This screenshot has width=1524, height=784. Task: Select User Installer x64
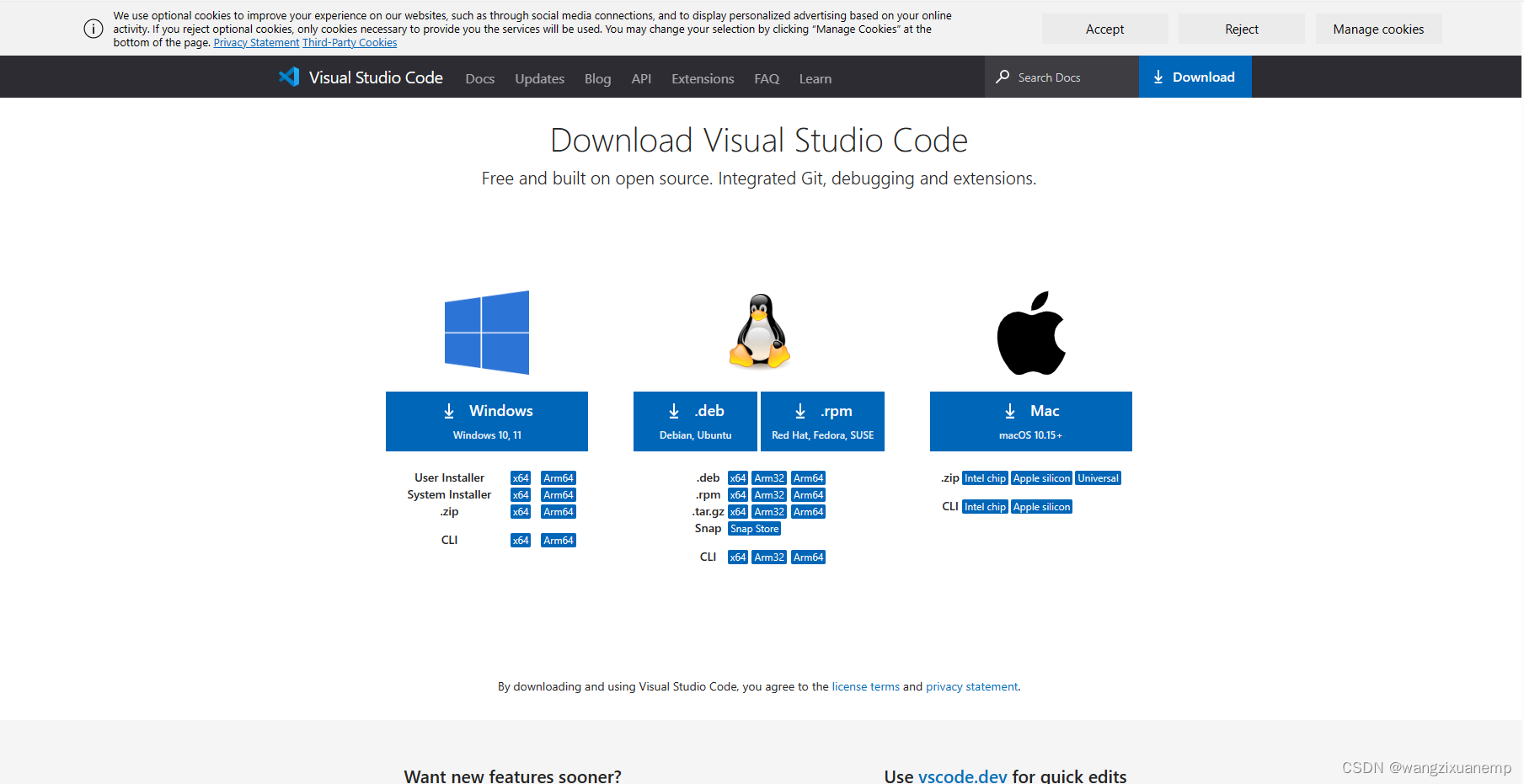pyautogui.click(x=521, y=478)
